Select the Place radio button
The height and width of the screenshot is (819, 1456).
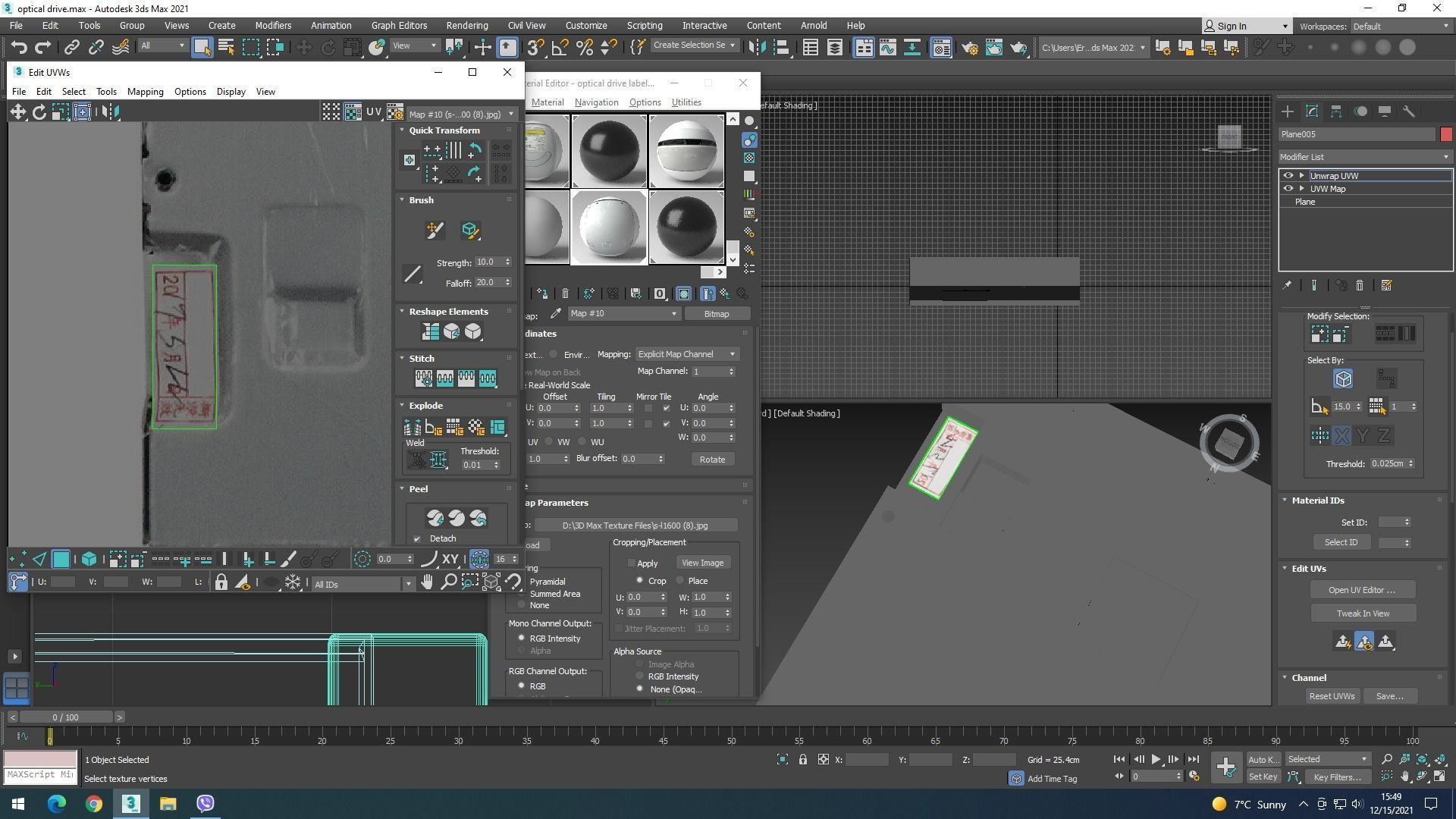point(680,581)
